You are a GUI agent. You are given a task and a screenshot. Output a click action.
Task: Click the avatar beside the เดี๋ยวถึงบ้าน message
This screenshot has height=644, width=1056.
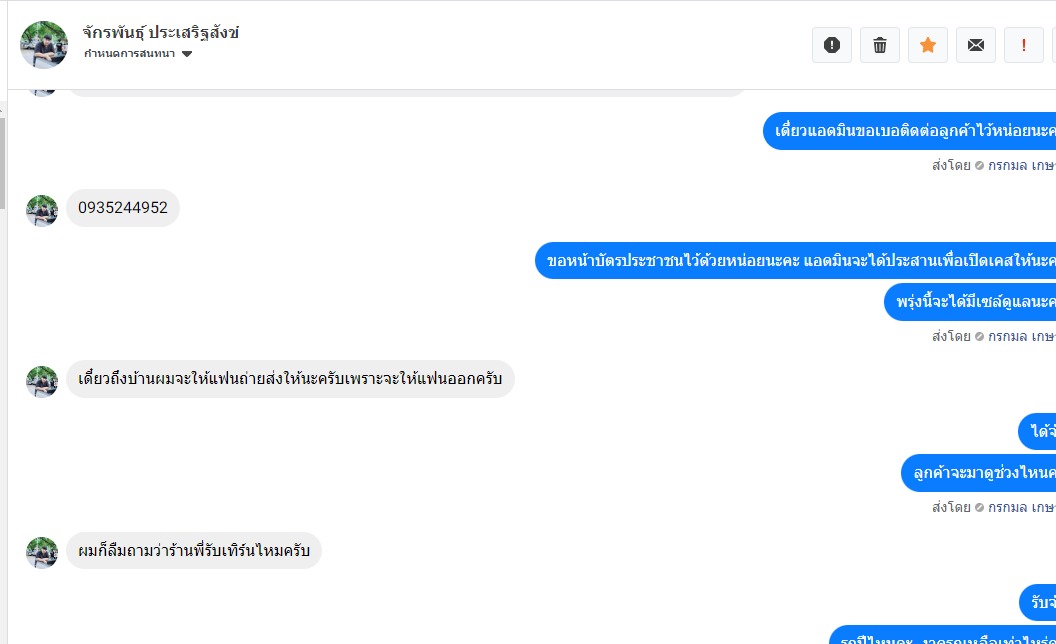point(42,382)
